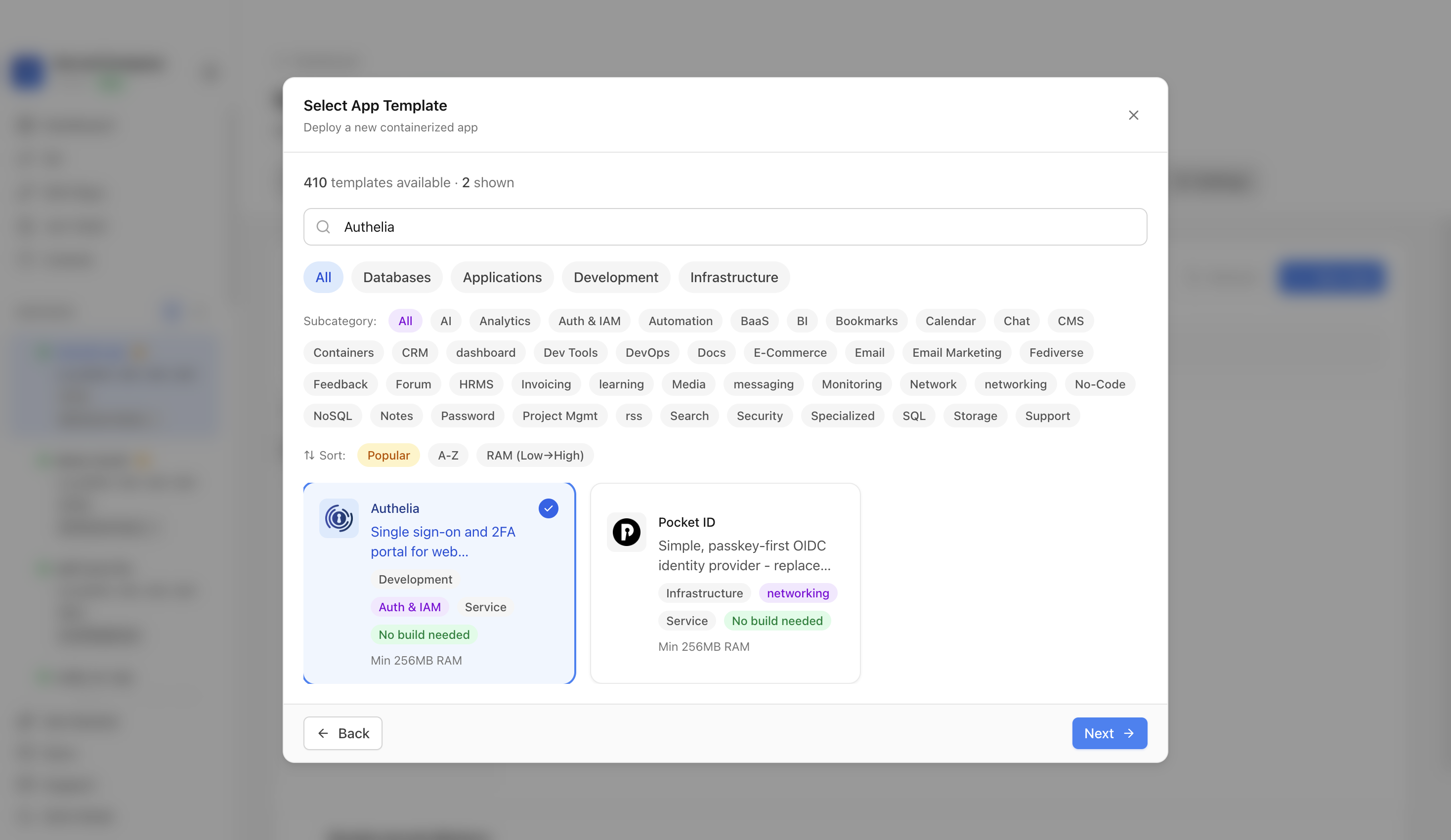Switch to the Infrastructure category
Image resolution: width=1451 pixels, height=840 pixels.
(734, 278)
